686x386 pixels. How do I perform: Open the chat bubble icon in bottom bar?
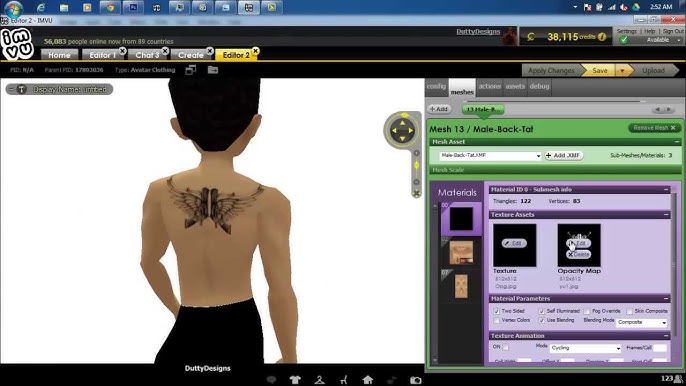coord(272,379)
